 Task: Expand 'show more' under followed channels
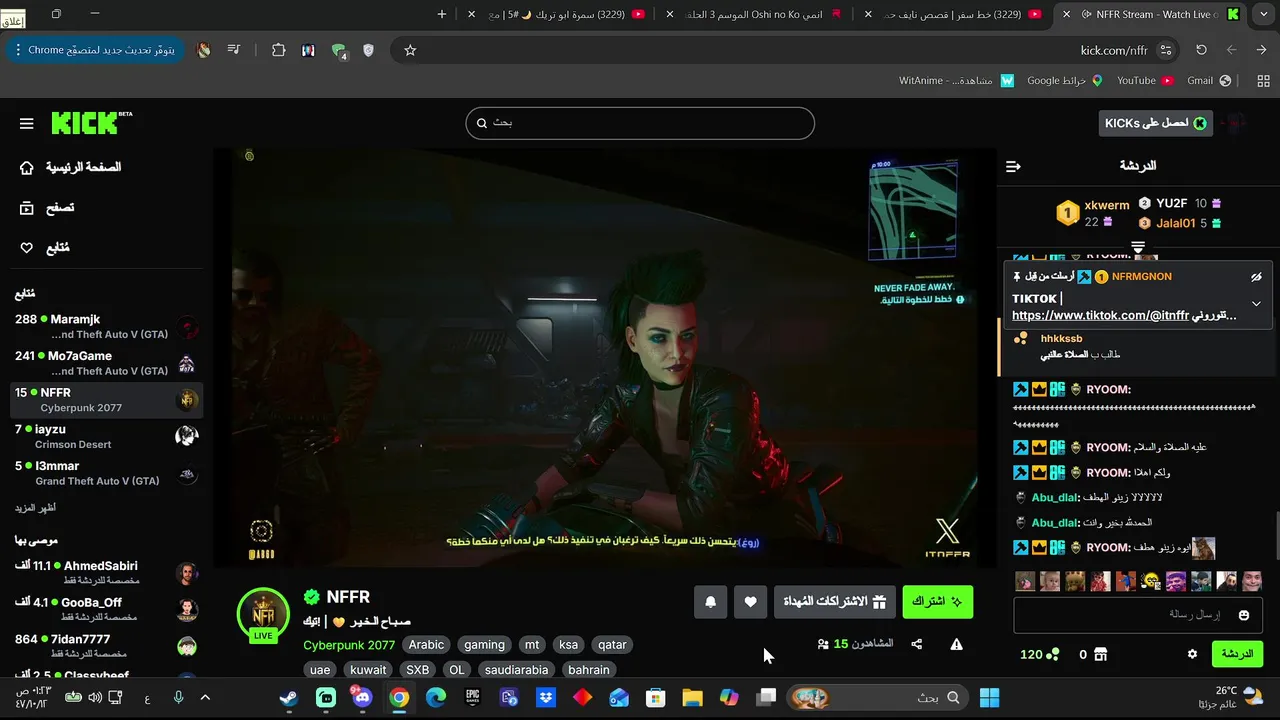[35, 508]
